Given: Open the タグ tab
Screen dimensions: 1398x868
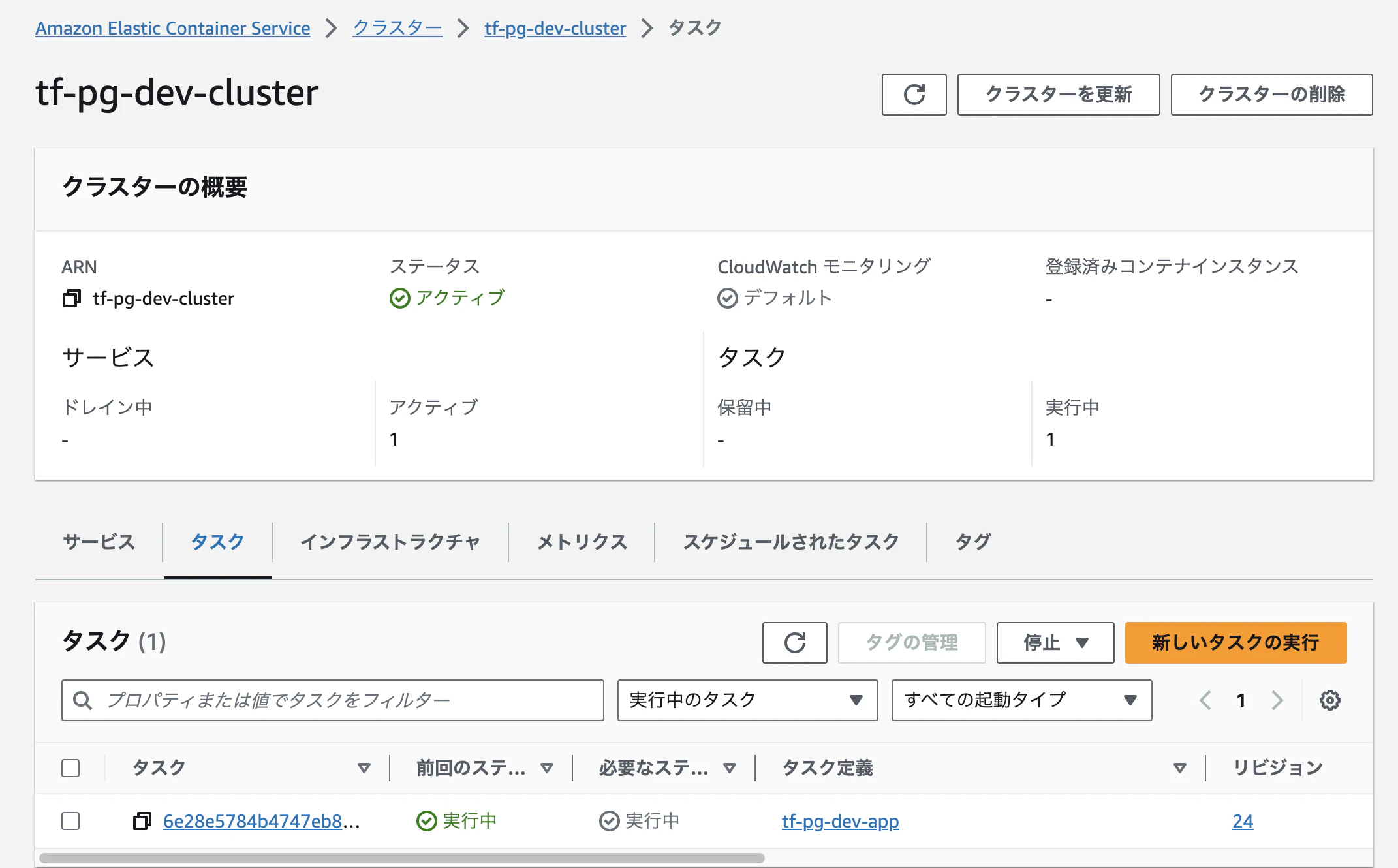Looking at the screenshot, I should 973,542.
